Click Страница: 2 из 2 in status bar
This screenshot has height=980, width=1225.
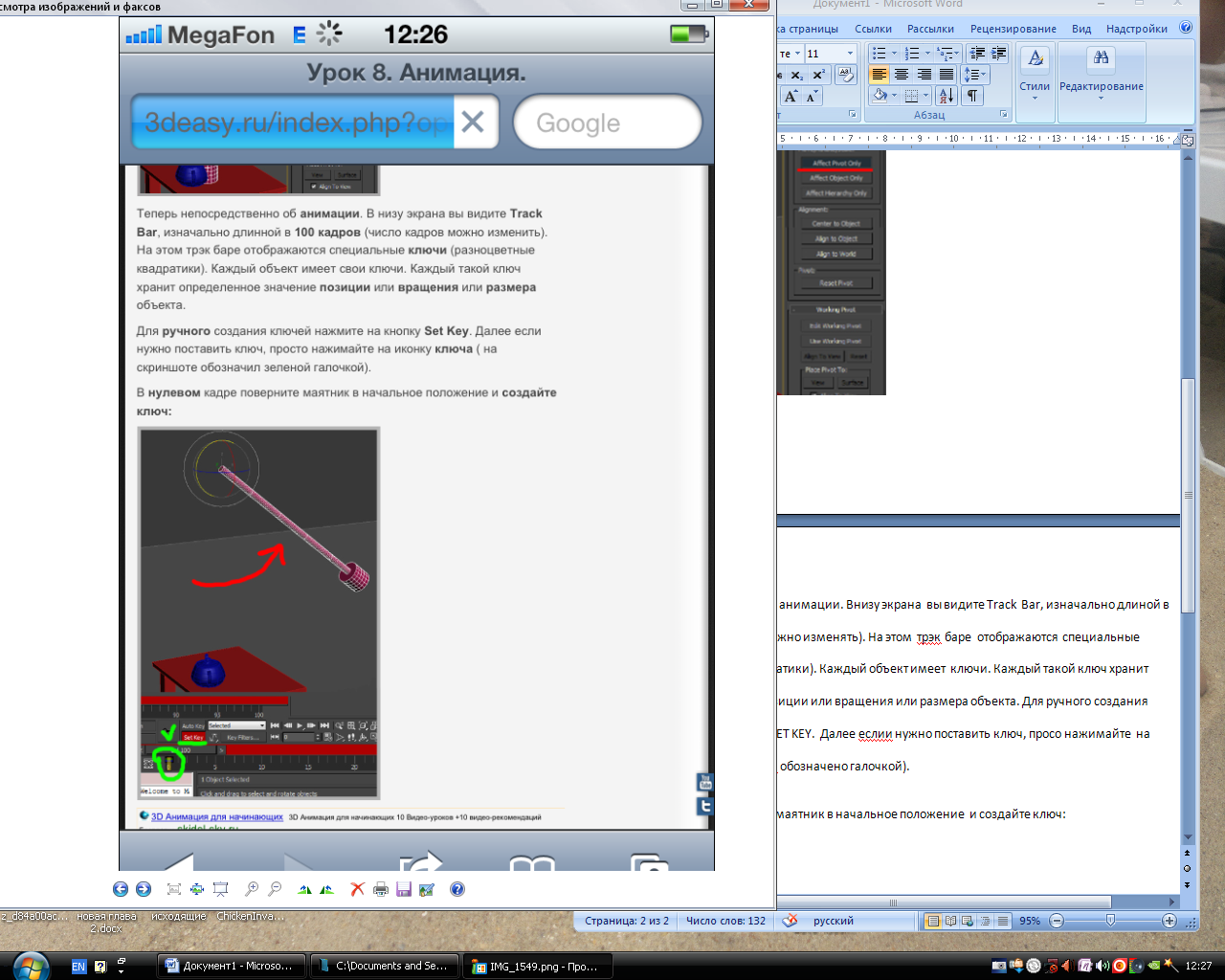[627, 921]
